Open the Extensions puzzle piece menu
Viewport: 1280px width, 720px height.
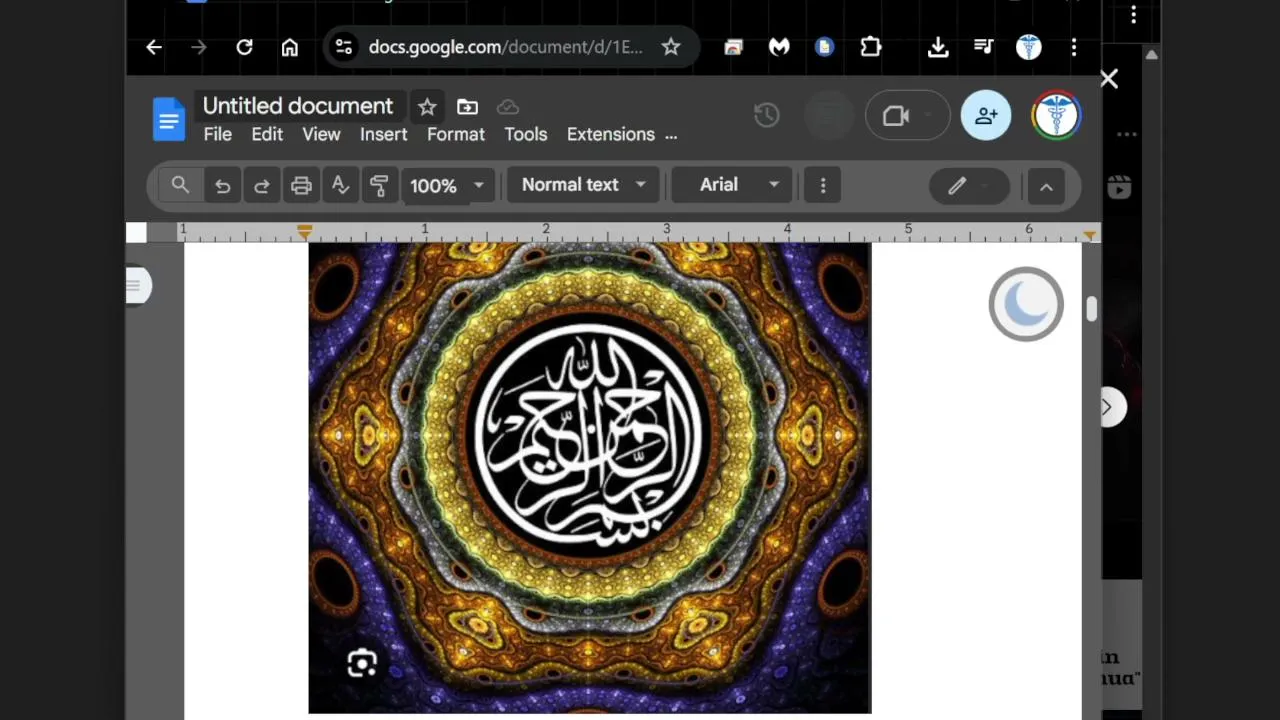[x=871, y=47]
